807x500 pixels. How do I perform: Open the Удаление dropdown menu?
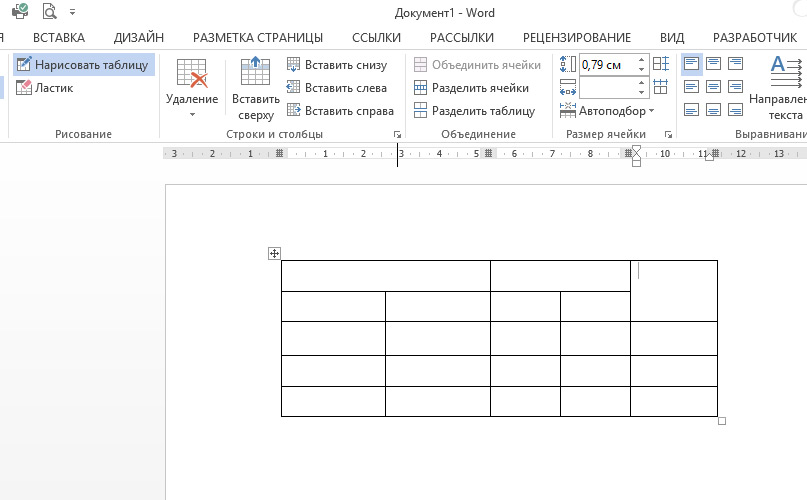point(192,89)
